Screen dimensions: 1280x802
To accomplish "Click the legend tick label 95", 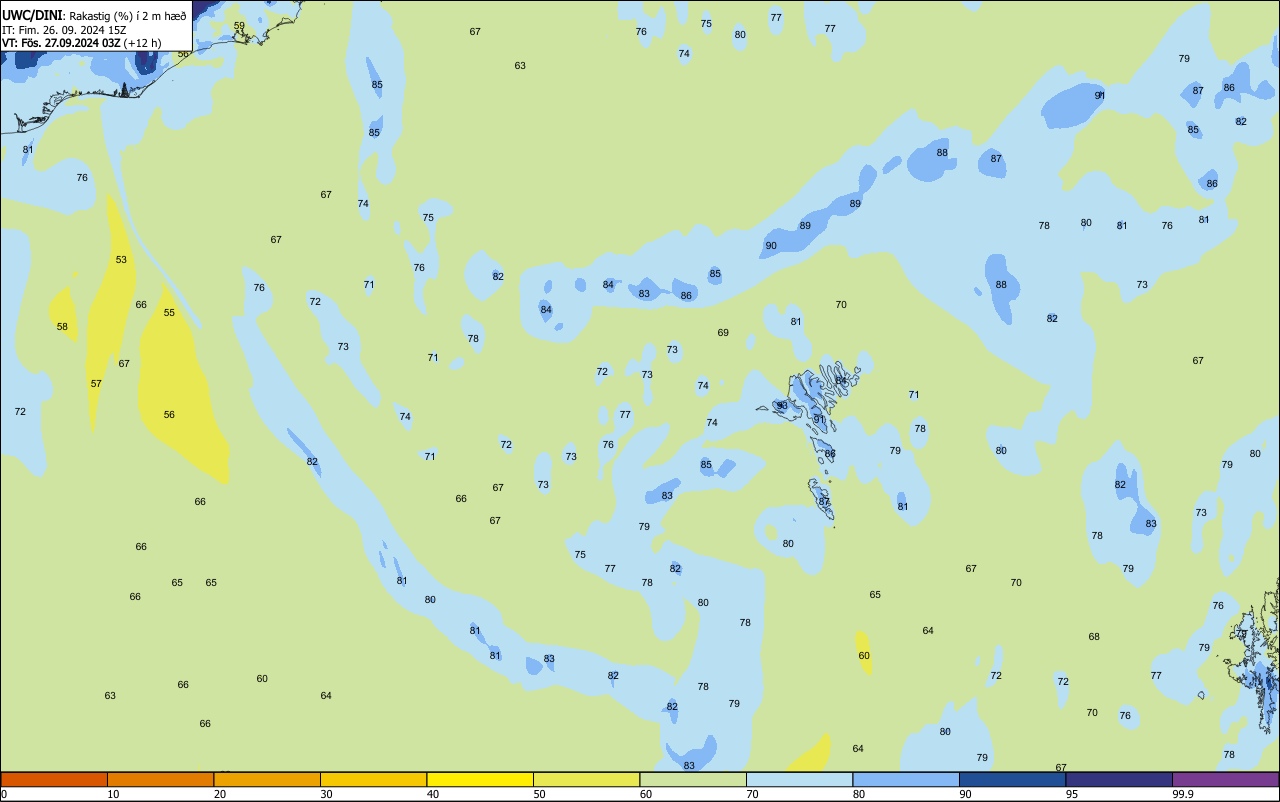I will pos(1072,794).
